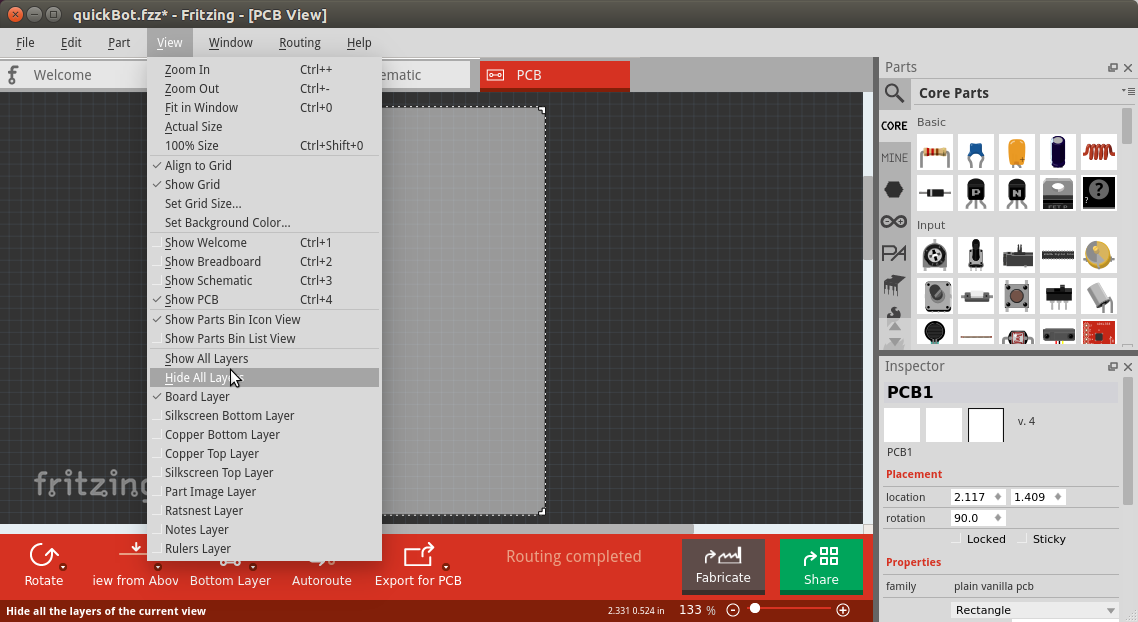Open the parts search magnifier
The height and width of the screenshot is (622, 1138).
point(894,93)
